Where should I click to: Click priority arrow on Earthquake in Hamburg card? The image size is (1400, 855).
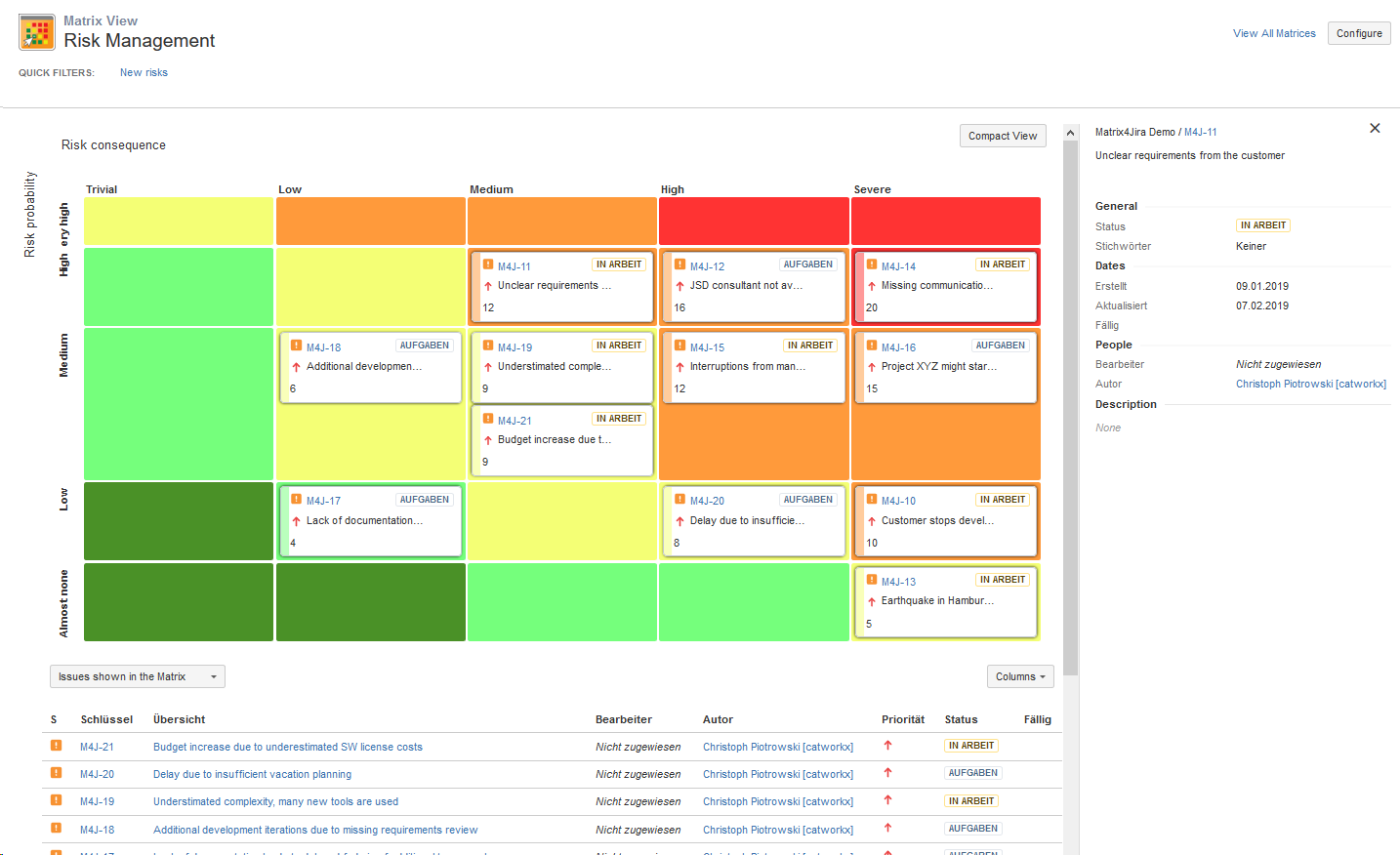click(872, 601)
